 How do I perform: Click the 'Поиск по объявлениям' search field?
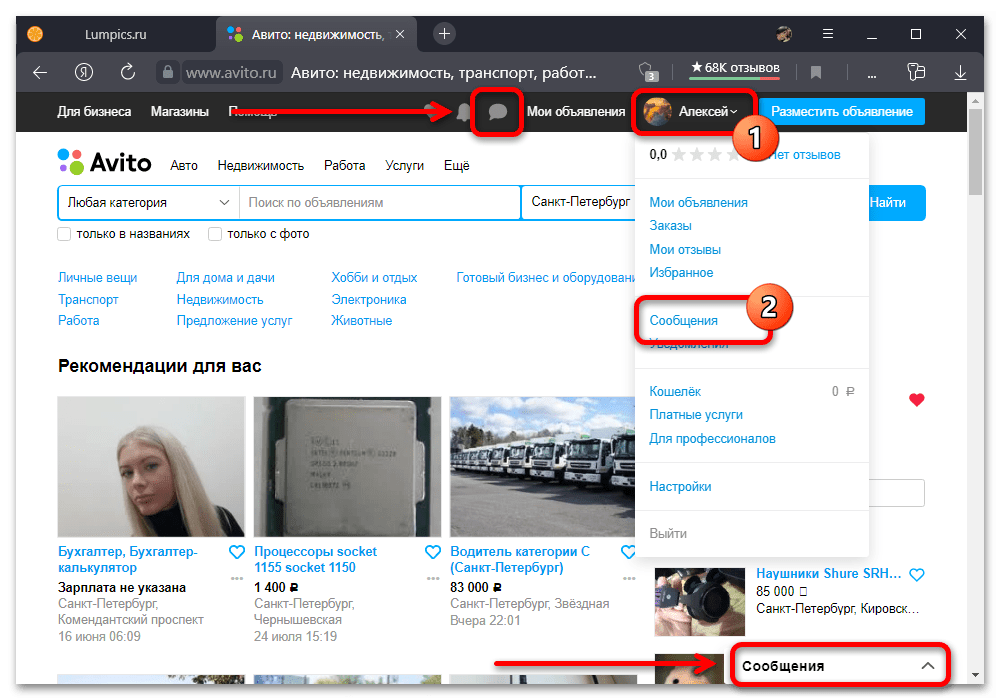pyautogui.click(x=380, y=202)
